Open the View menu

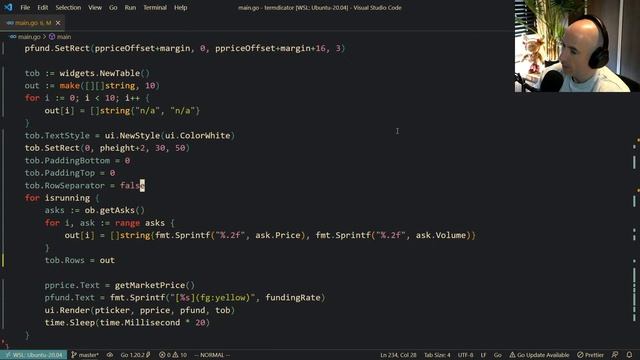click(x=95, y=7)
